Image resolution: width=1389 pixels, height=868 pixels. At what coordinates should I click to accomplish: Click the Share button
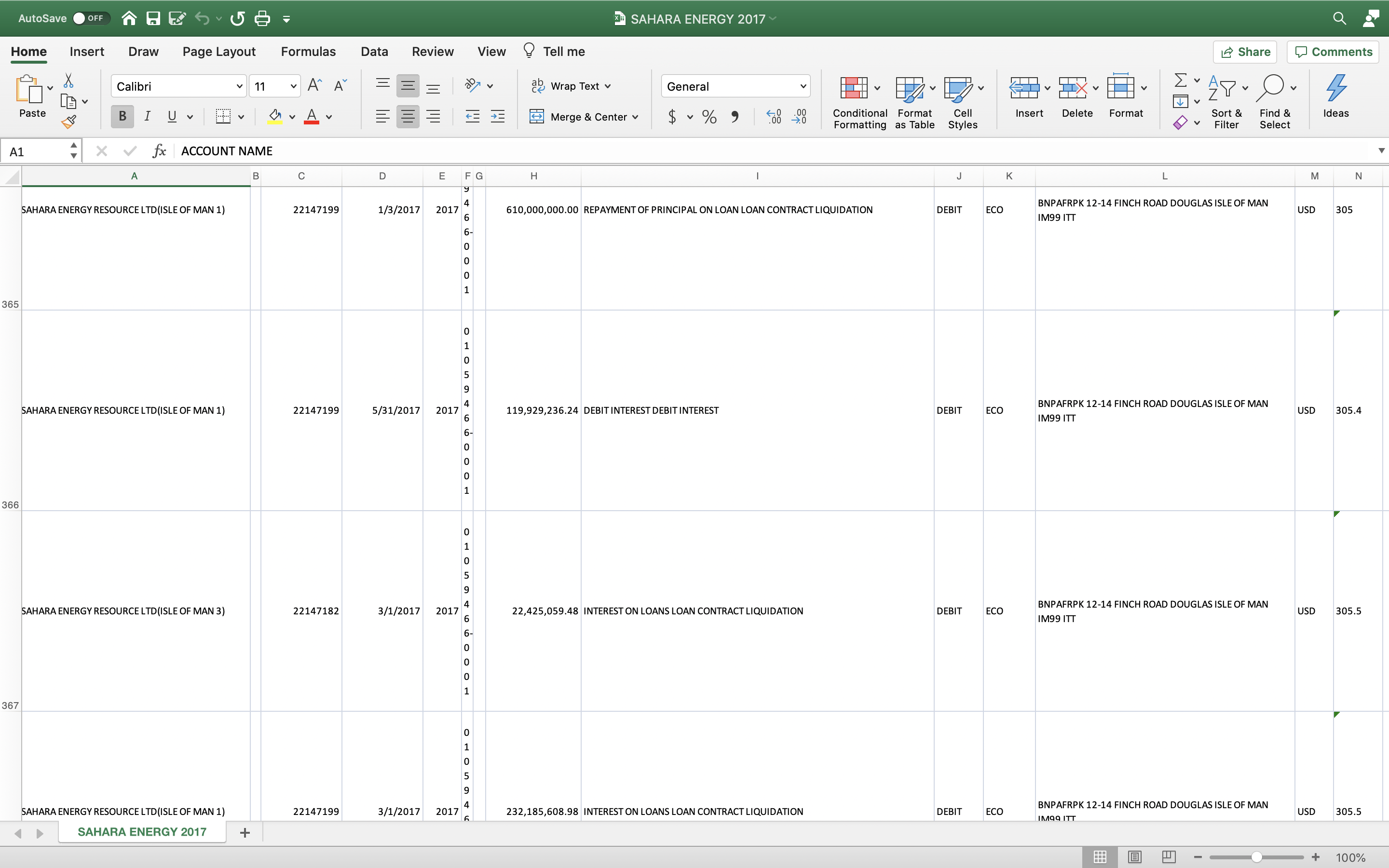(1245, 52)
